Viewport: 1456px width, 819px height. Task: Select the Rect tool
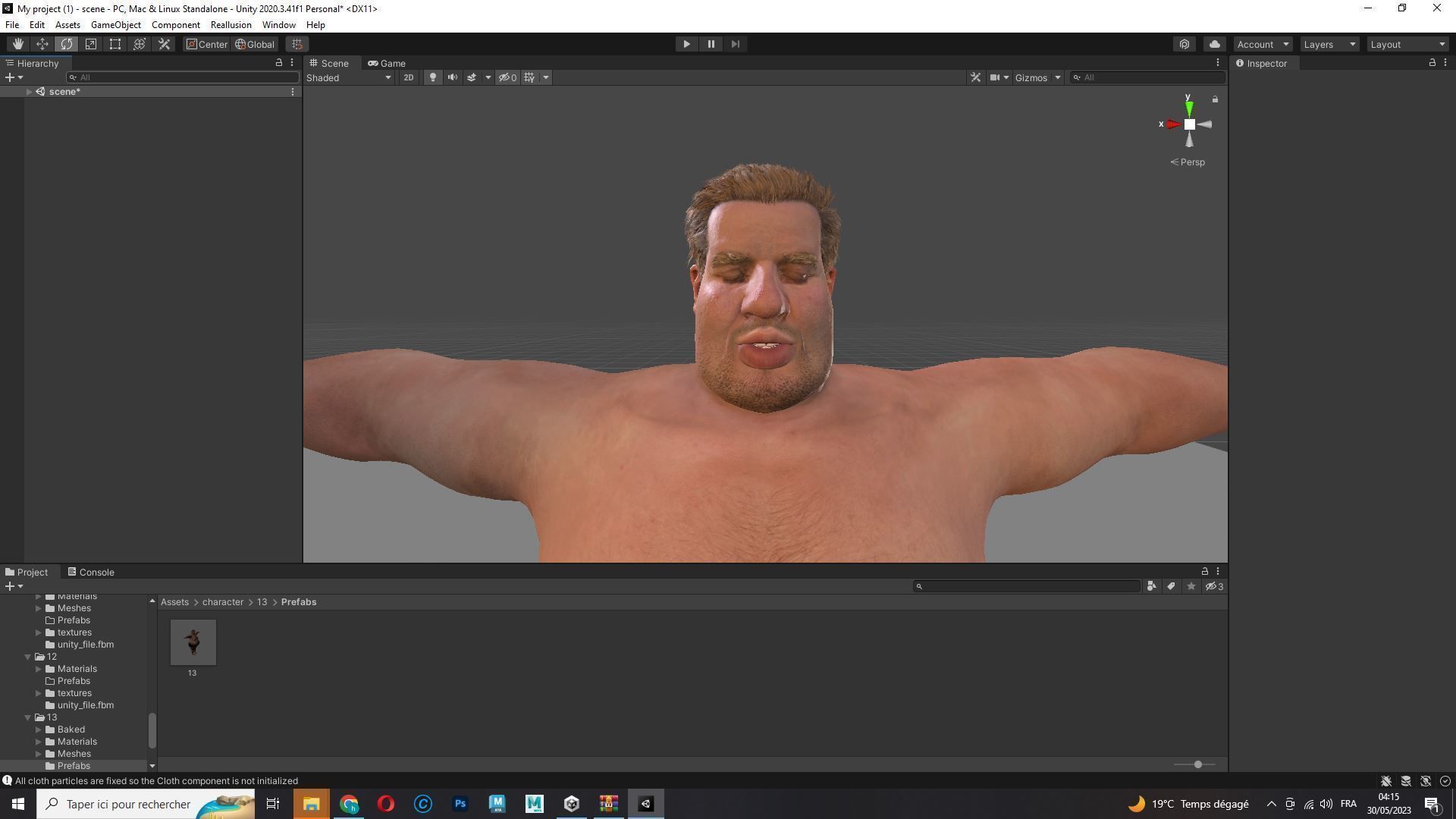click(115, 44)
